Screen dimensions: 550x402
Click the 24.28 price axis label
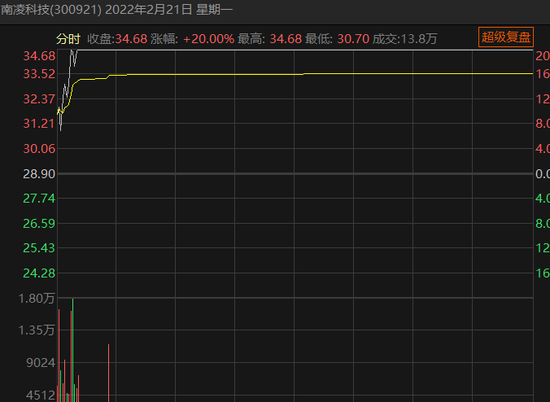tap(39, 273)
